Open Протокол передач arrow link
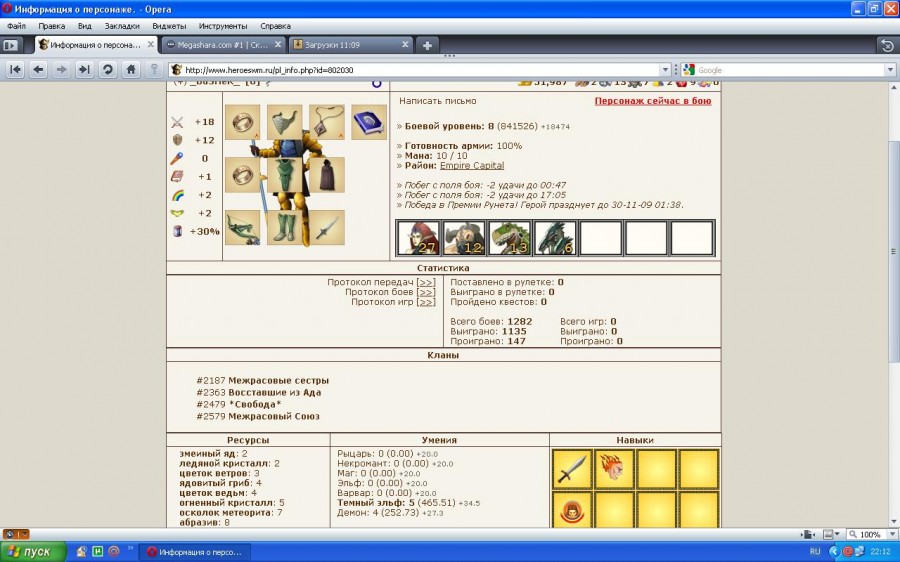Image resolution: width=900 pixels, height=562 pixels. pos(426,282)
